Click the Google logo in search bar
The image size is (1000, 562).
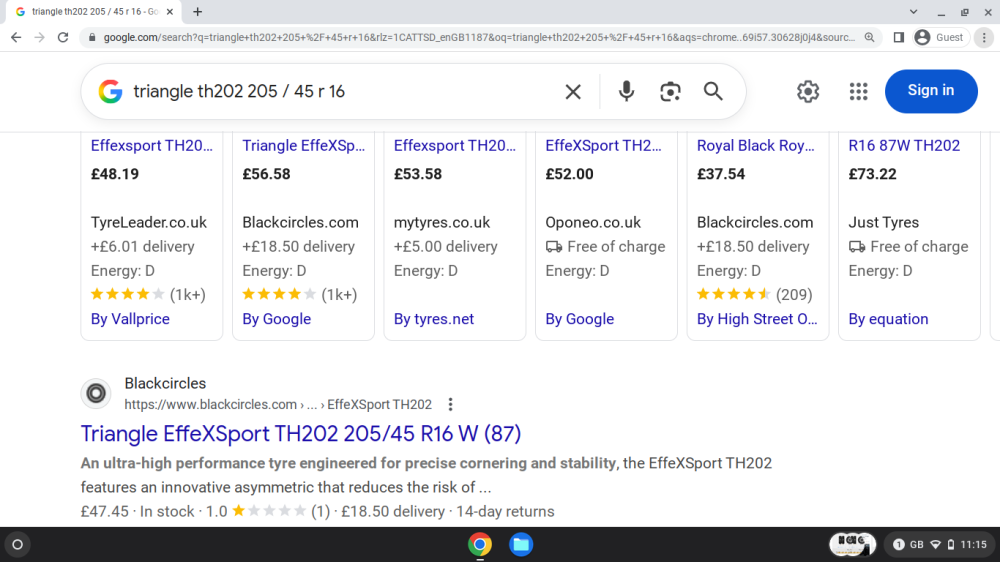pos(110,91)
